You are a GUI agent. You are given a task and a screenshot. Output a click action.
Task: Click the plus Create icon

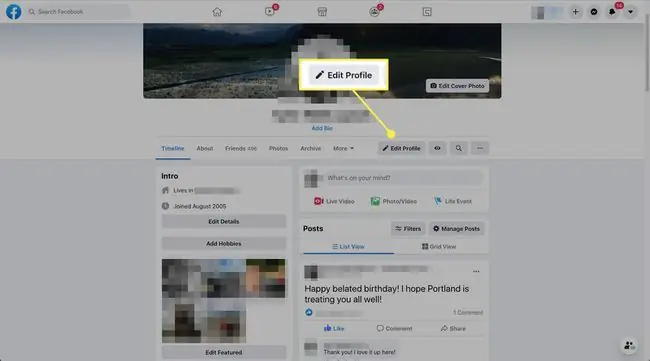[x=575, y=12]
